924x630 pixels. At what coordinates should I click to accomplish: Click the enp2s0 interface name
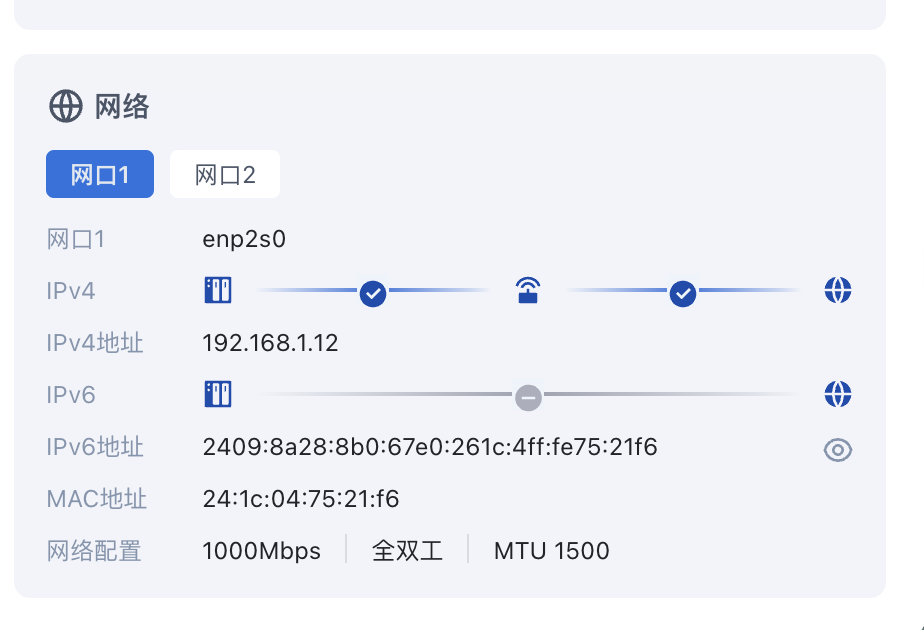pos(244,240)
